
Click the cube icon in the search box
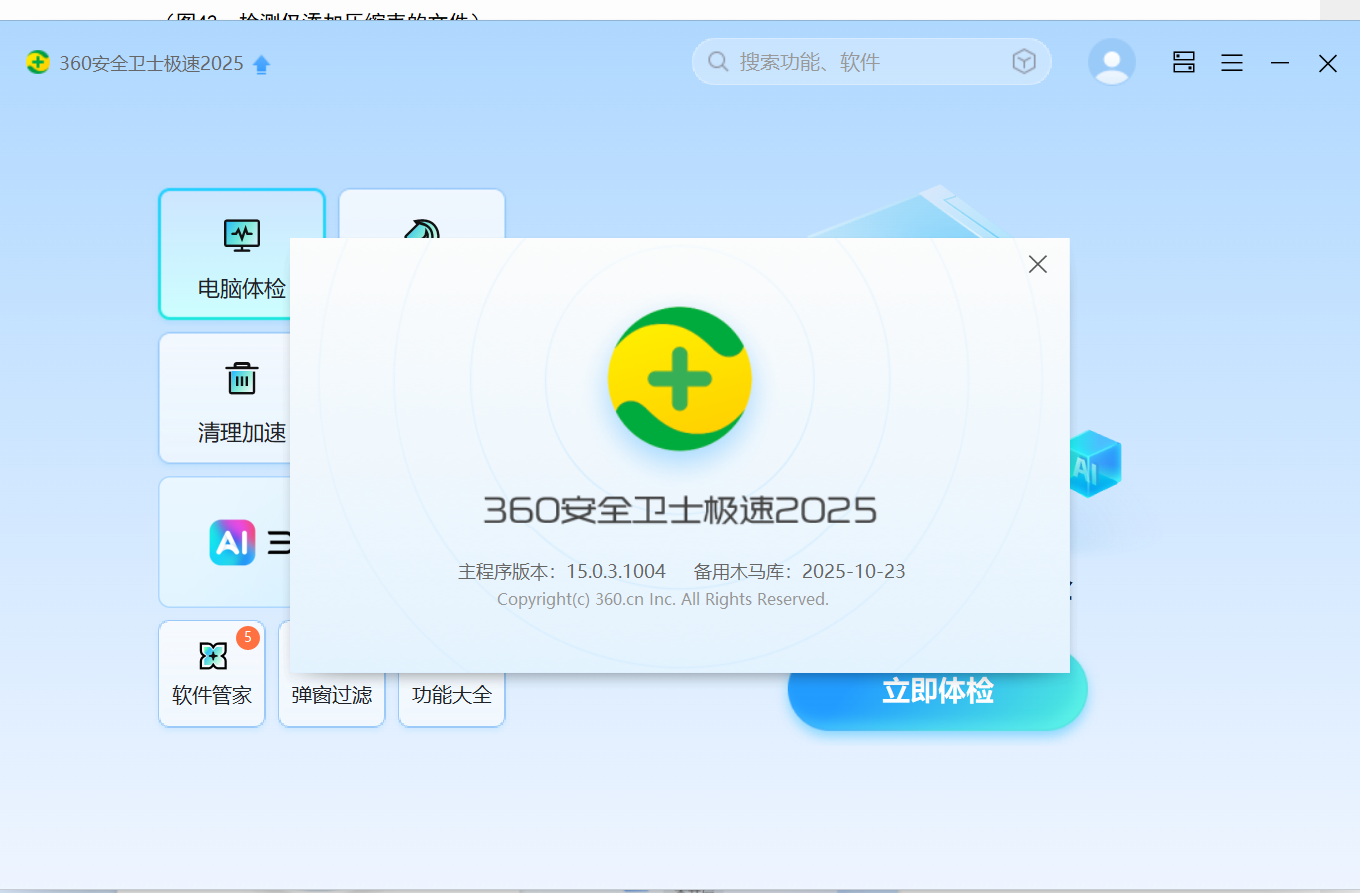(x=1024, y=62)
